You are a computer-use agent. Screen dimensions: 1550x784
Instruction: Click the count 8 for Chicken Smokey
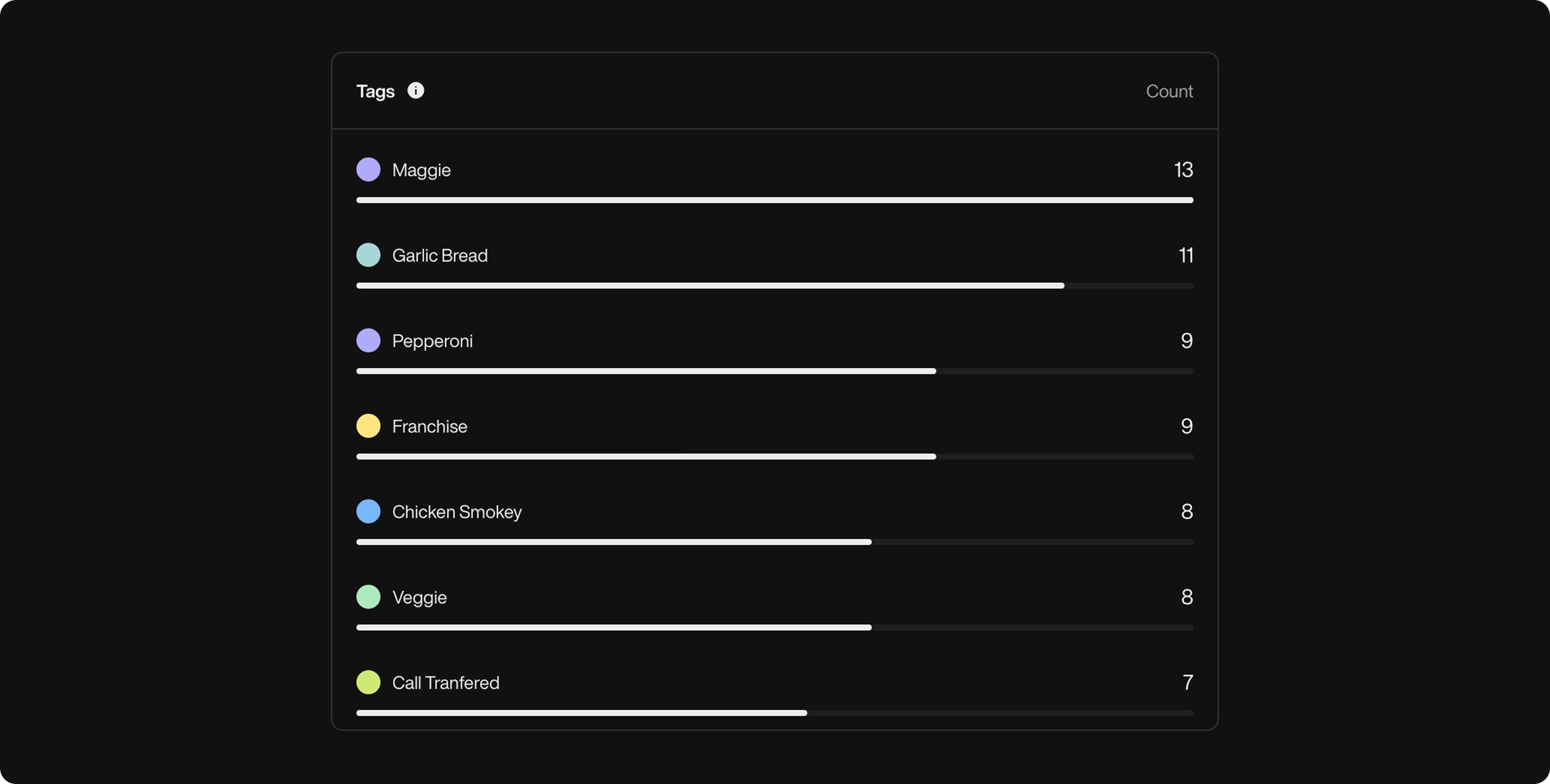coord(1187,512)
